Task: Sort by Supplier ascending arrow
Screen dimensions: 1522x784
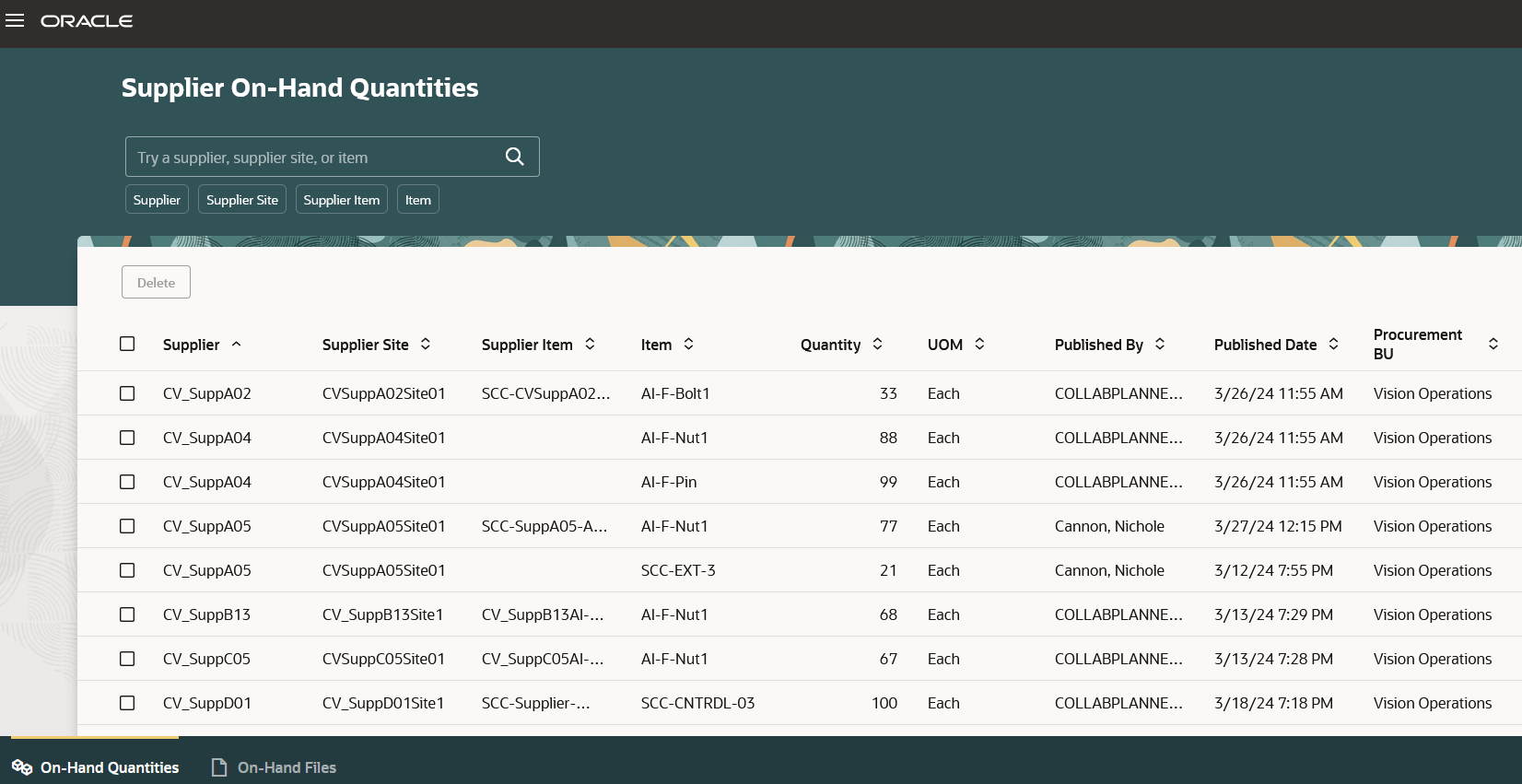Action: pyautogui.click(x=237, y=344)
